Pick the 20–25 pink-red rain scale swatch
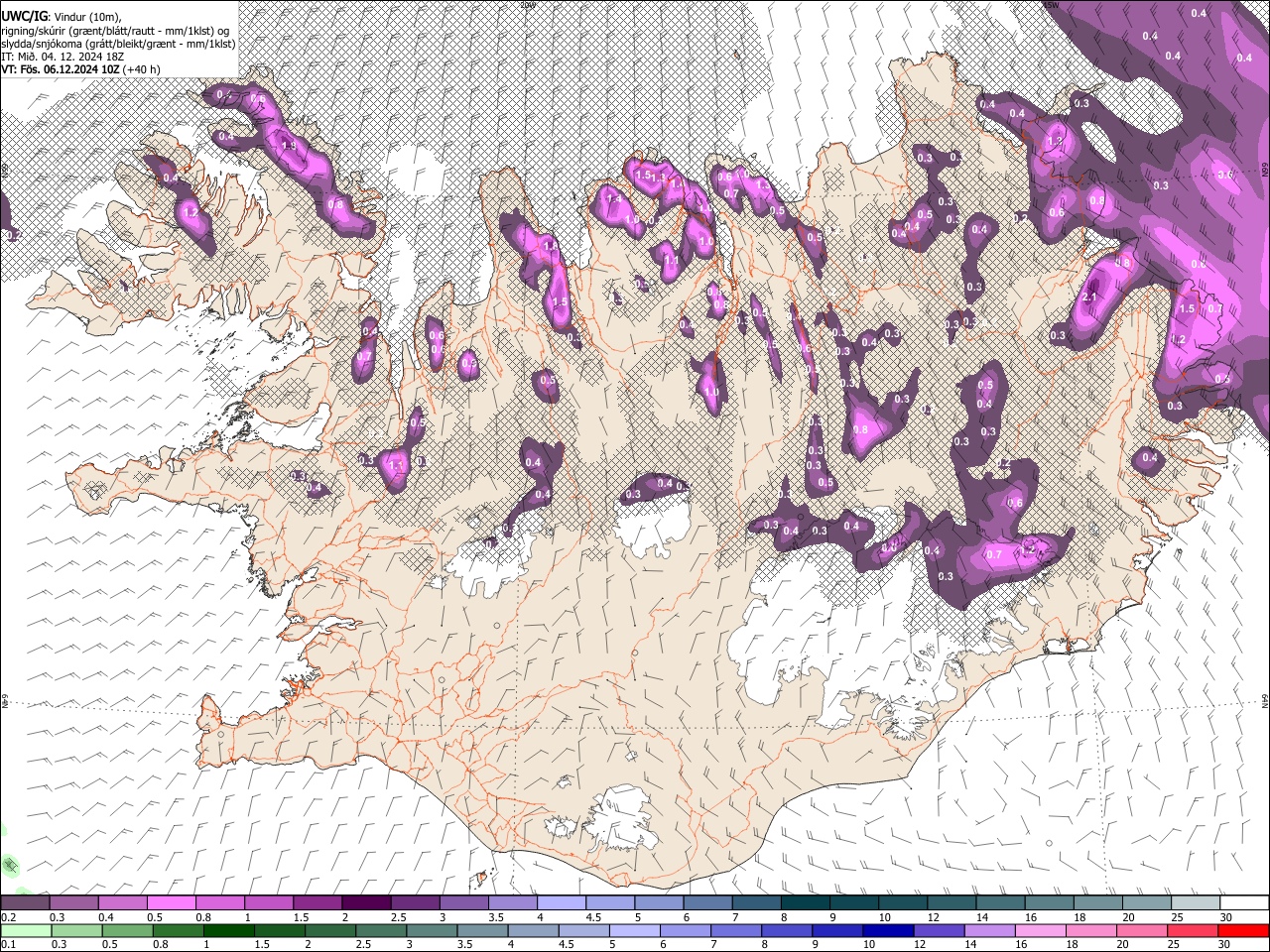This screenshot has width=1270, height=952. pyautogui.click(x=1144, y=930)
